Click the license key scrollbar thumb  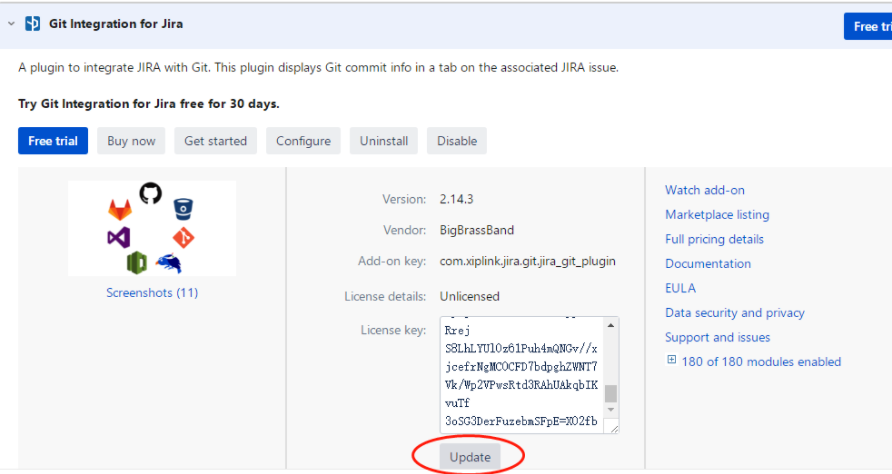(610, 393)
